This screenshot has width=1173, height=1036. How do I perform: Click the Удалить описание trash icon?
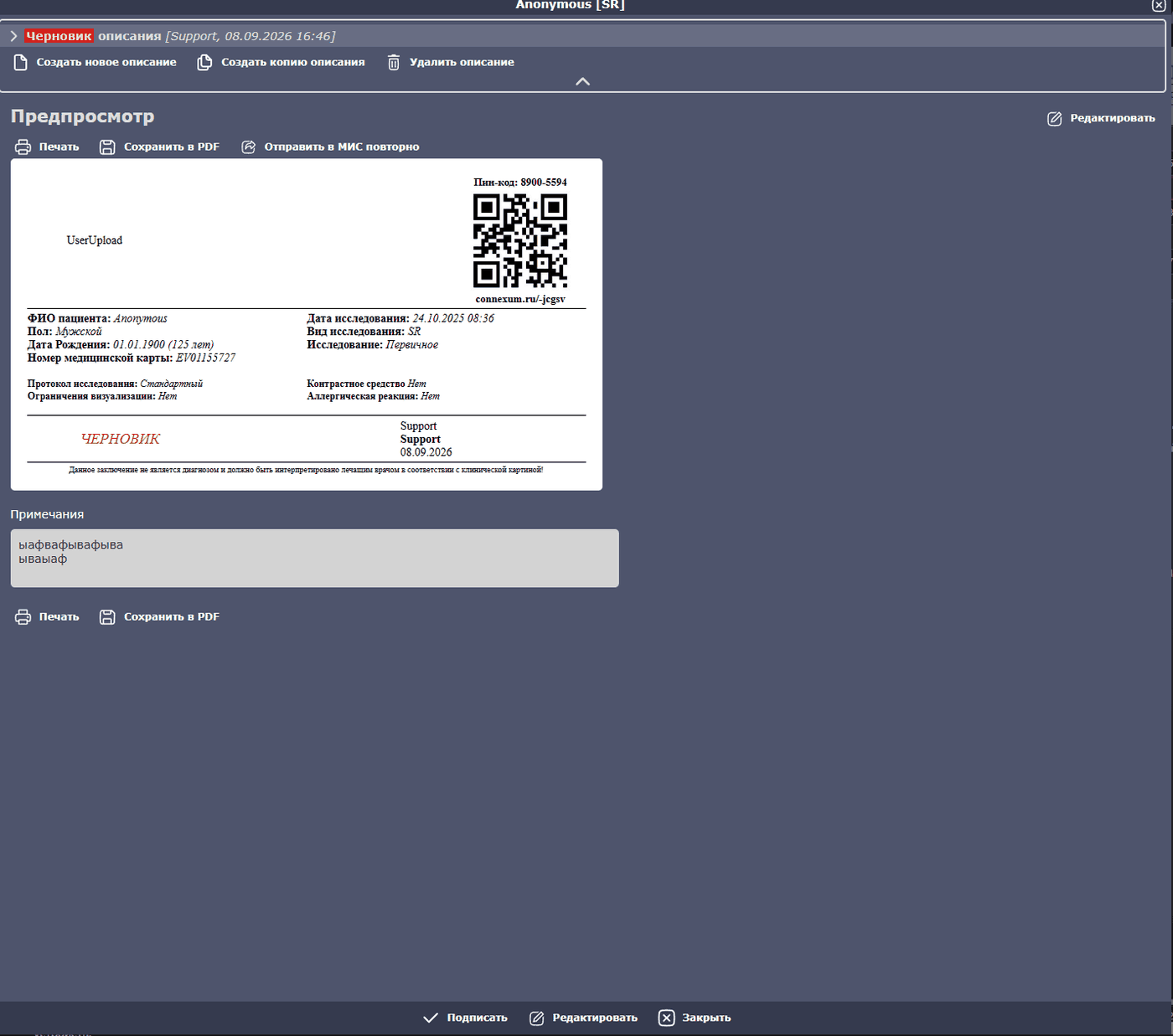tap(394, 63)
